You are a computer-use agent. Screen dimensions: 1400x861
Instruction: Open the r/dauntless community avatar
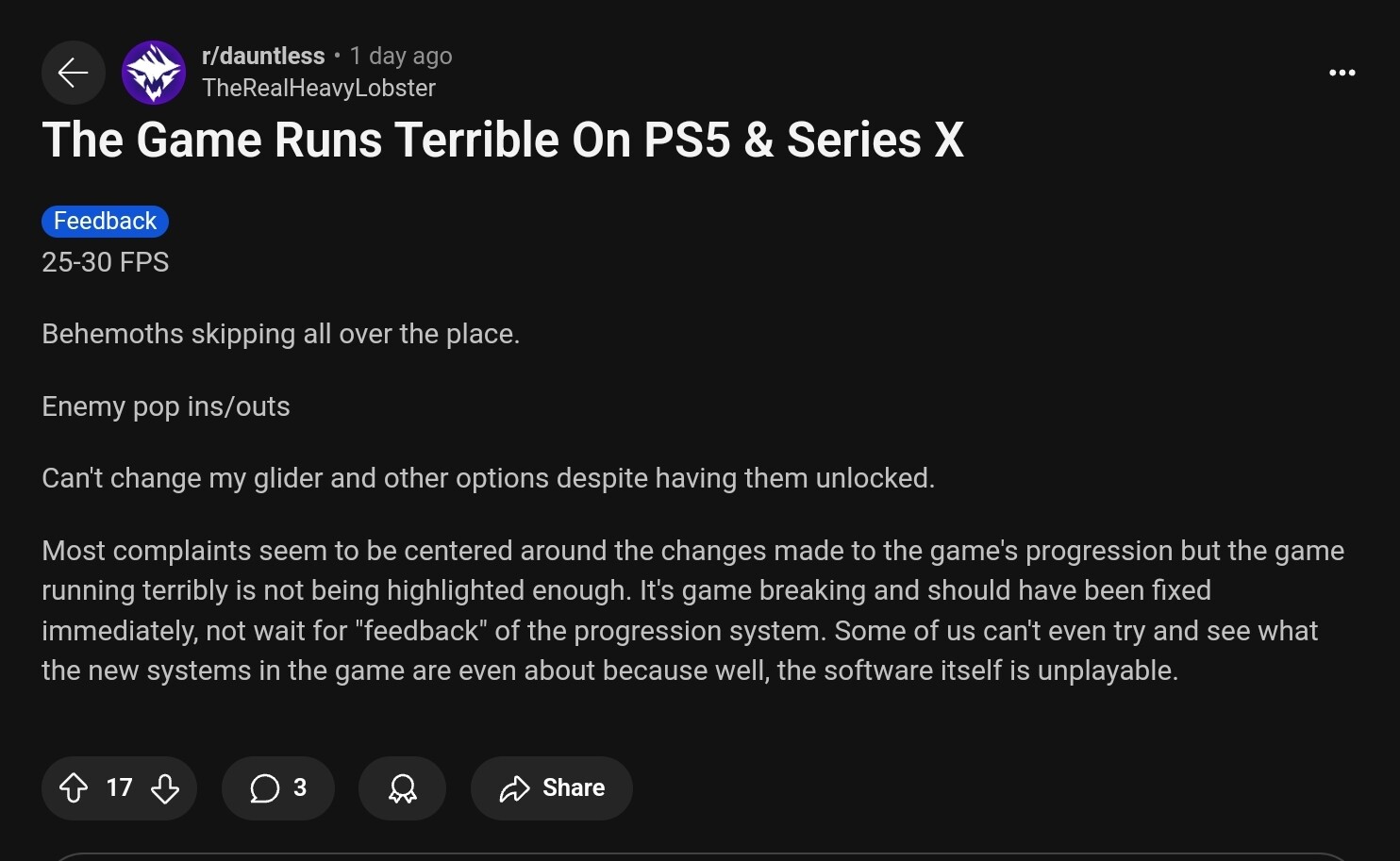click(x=154, y=73)
